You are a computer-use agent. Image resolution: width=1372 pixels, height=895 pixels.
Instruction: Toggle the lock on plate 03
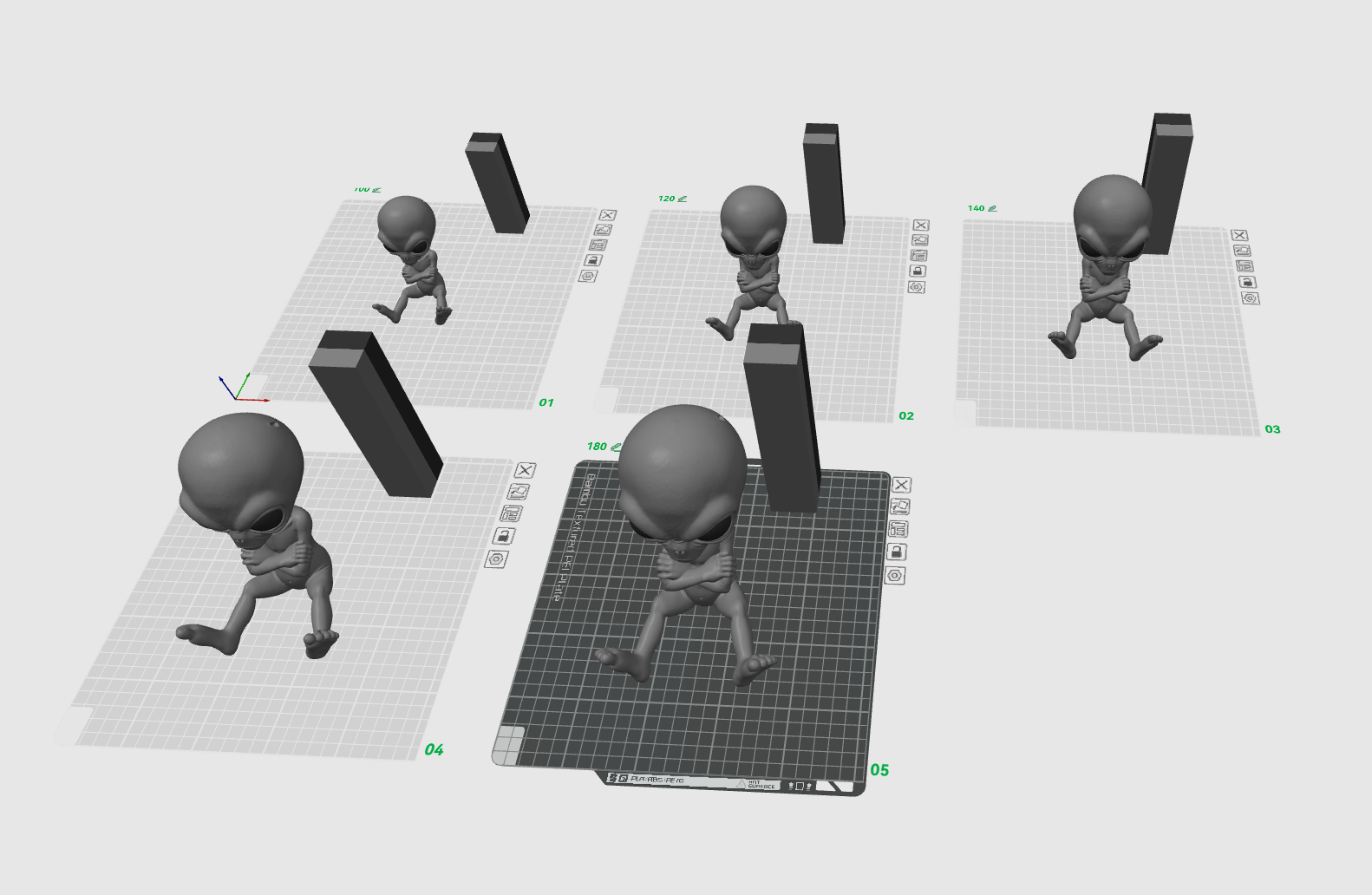pos(1247,282)
